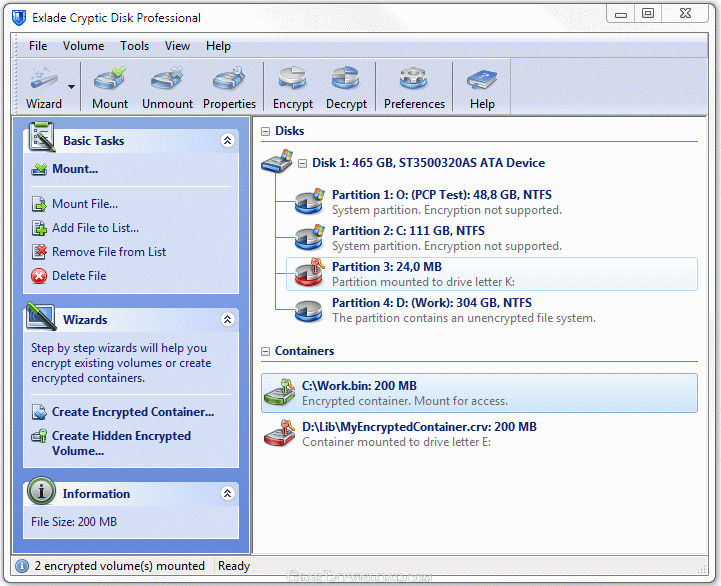The width and height of the screenshot is (721, 586).
Task: Click the icon beside Mount...
Action: click(39, 169)
